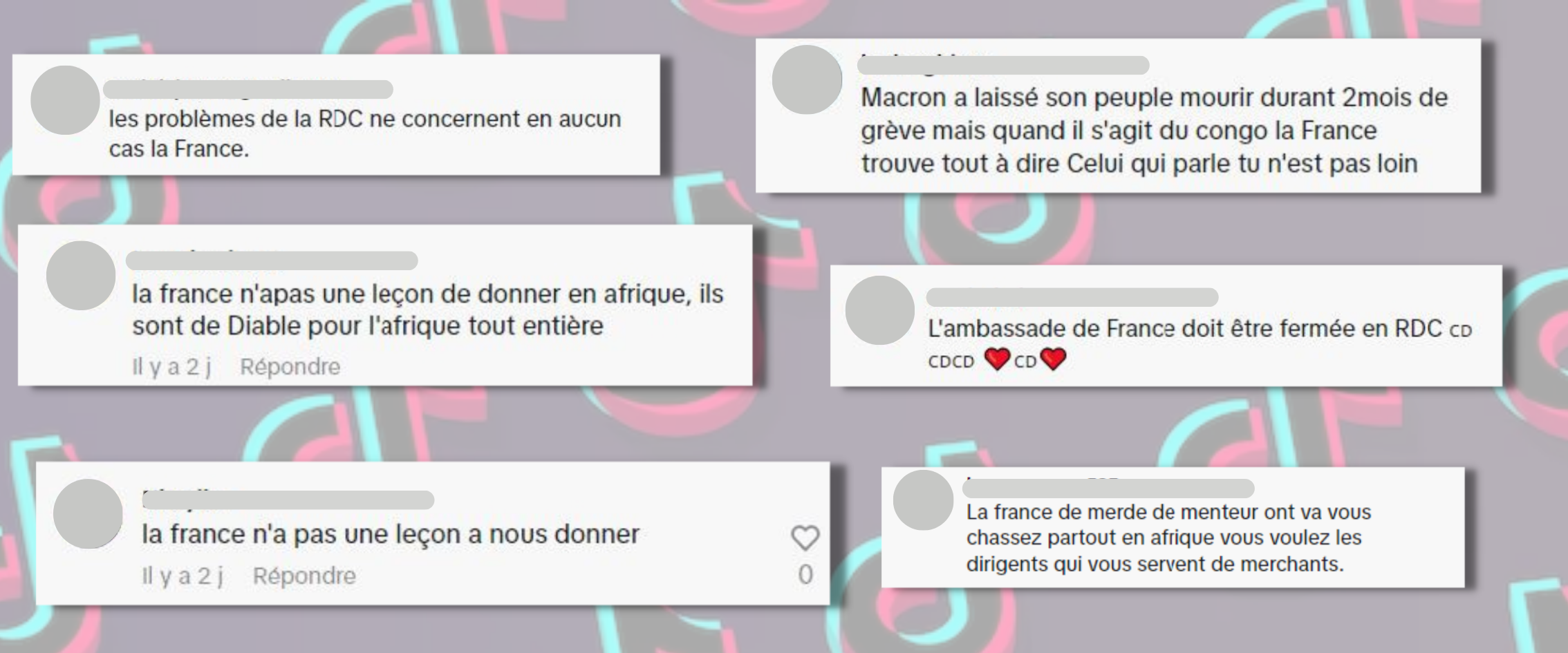Click the 'Il y a 2 j' timestamp in the bottom-left comment
Viewport: 1568px width, 653px height.
(x=183, y=576)
